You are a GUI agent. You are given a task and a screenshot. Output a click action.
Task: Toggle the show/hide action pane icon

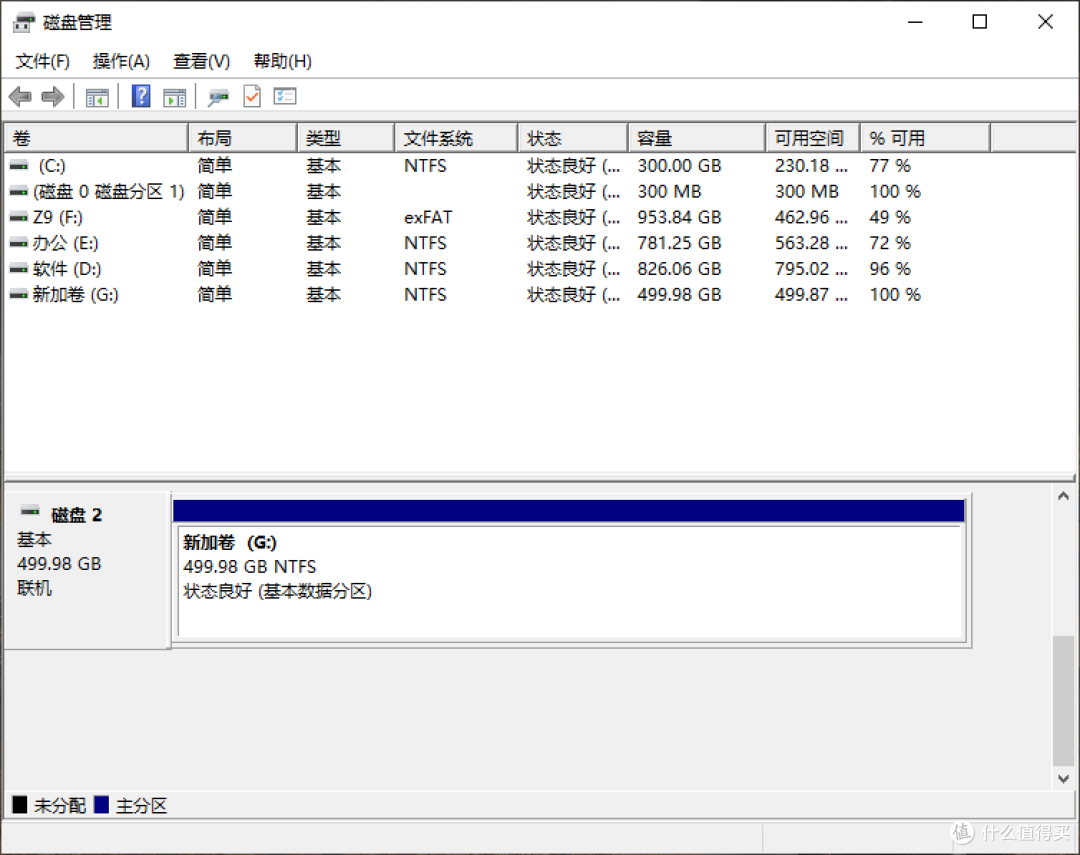click(174, 97)
